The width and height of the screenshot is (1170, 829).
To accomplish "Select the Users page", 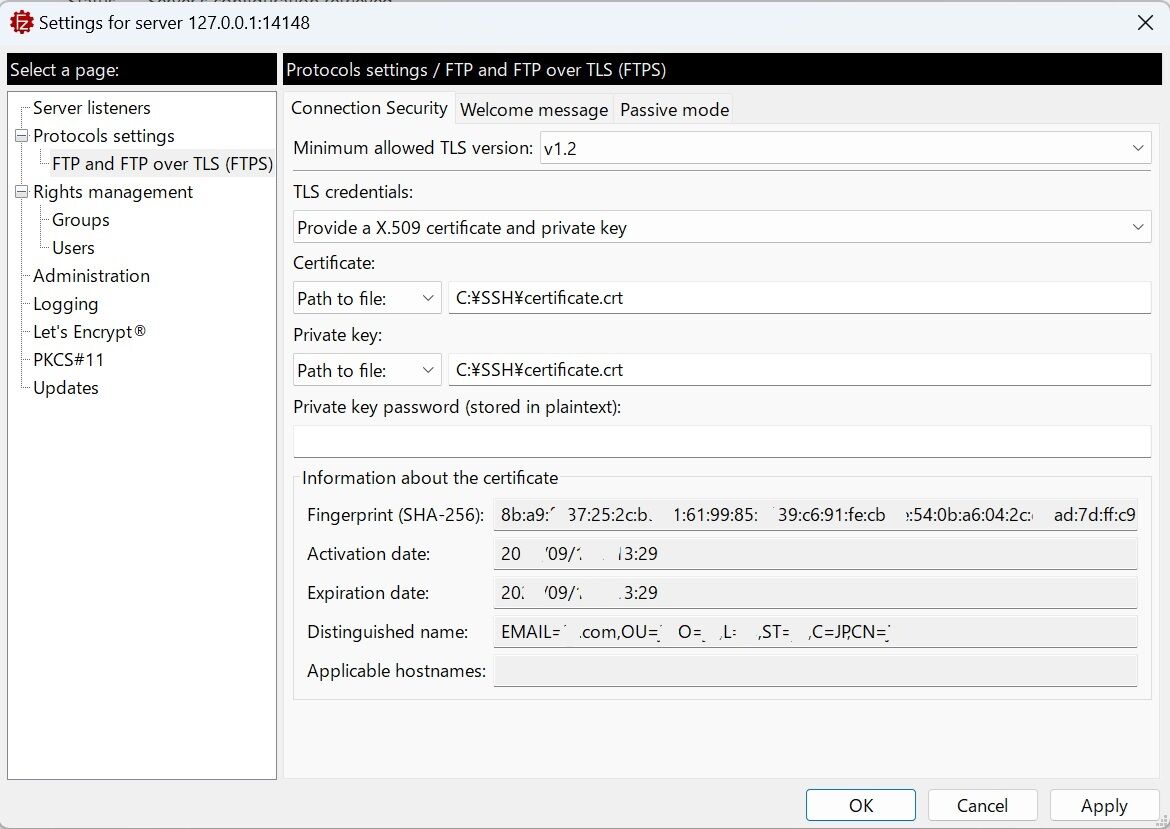I will [x=74, y=247].
